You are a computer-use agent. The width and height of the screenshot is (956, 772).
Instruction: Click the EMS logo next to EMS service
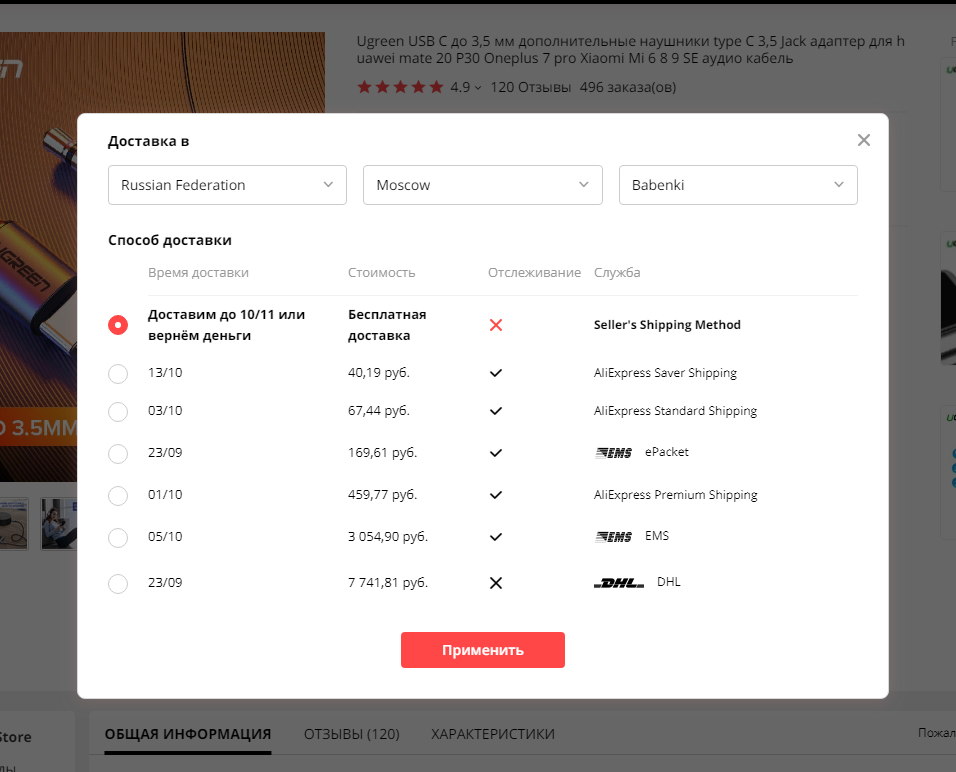[x=614, y=536]
